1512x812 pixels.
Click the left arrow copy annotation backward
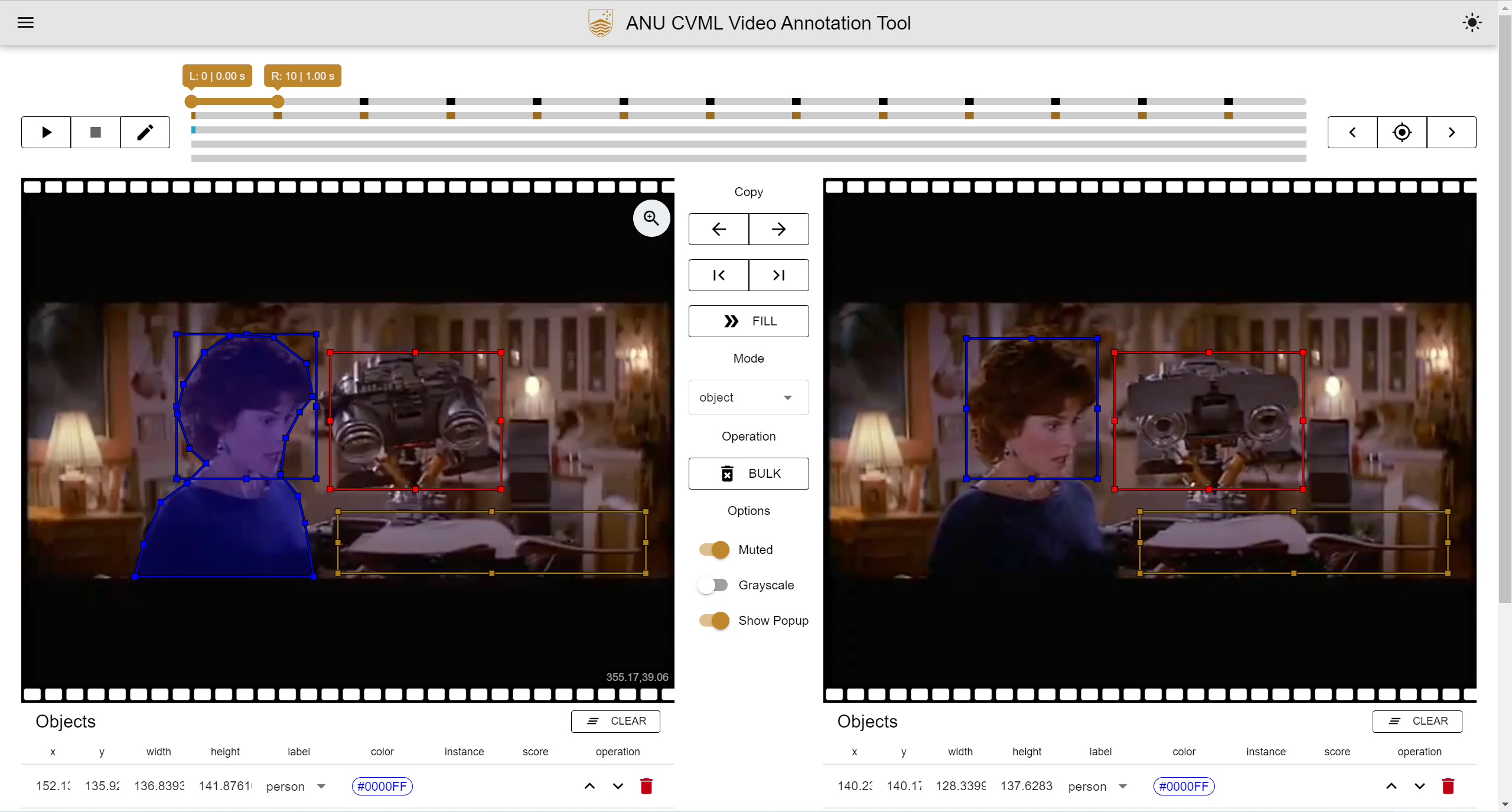718,229
